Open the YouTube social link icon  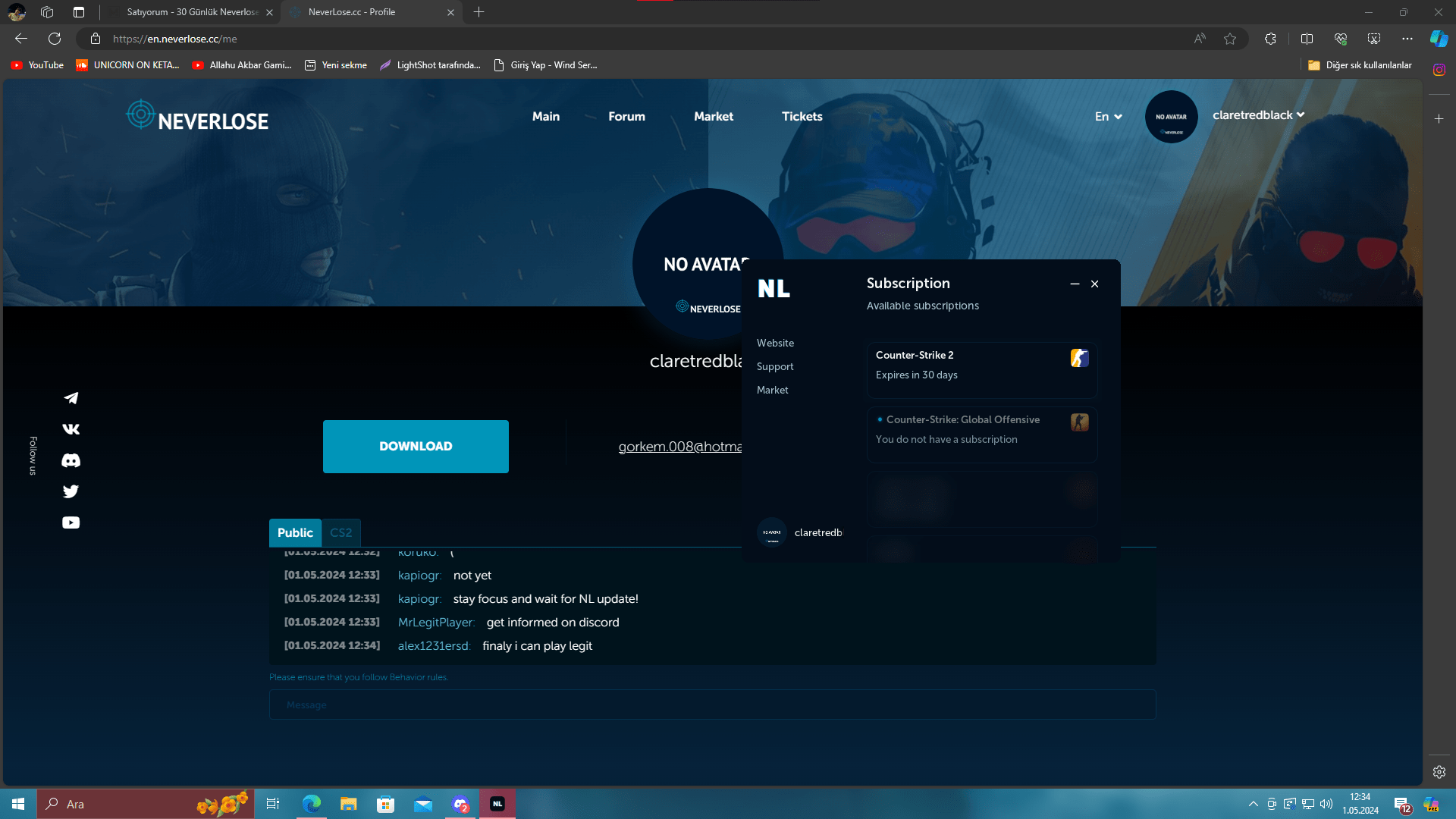click(x=71, y=522)
